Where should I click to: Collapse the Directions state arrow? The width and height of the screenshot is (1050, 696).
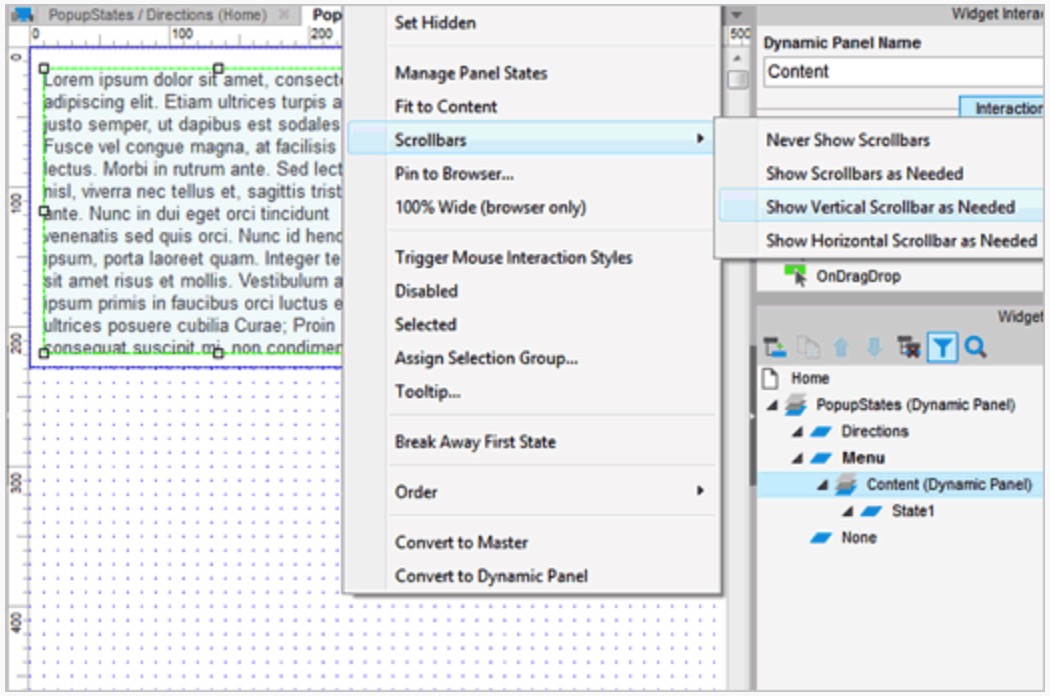(x=797, y=432)
